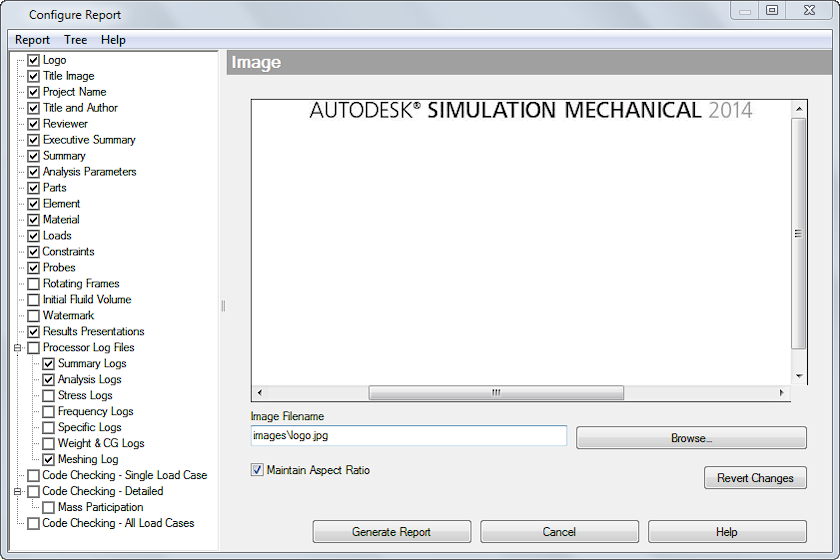
Task: Uncheck the Logo checkbox
Action: 33,60
